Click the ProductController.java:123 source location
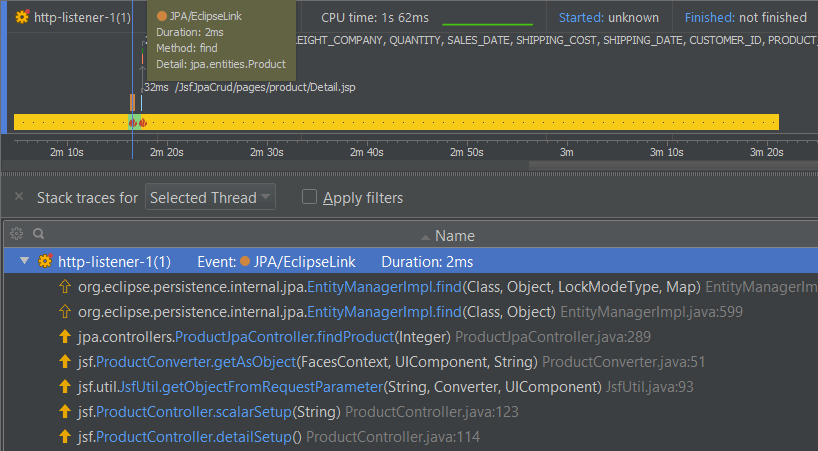The width and height of the screenshot is (818, 451). click(x=432, y=412)
